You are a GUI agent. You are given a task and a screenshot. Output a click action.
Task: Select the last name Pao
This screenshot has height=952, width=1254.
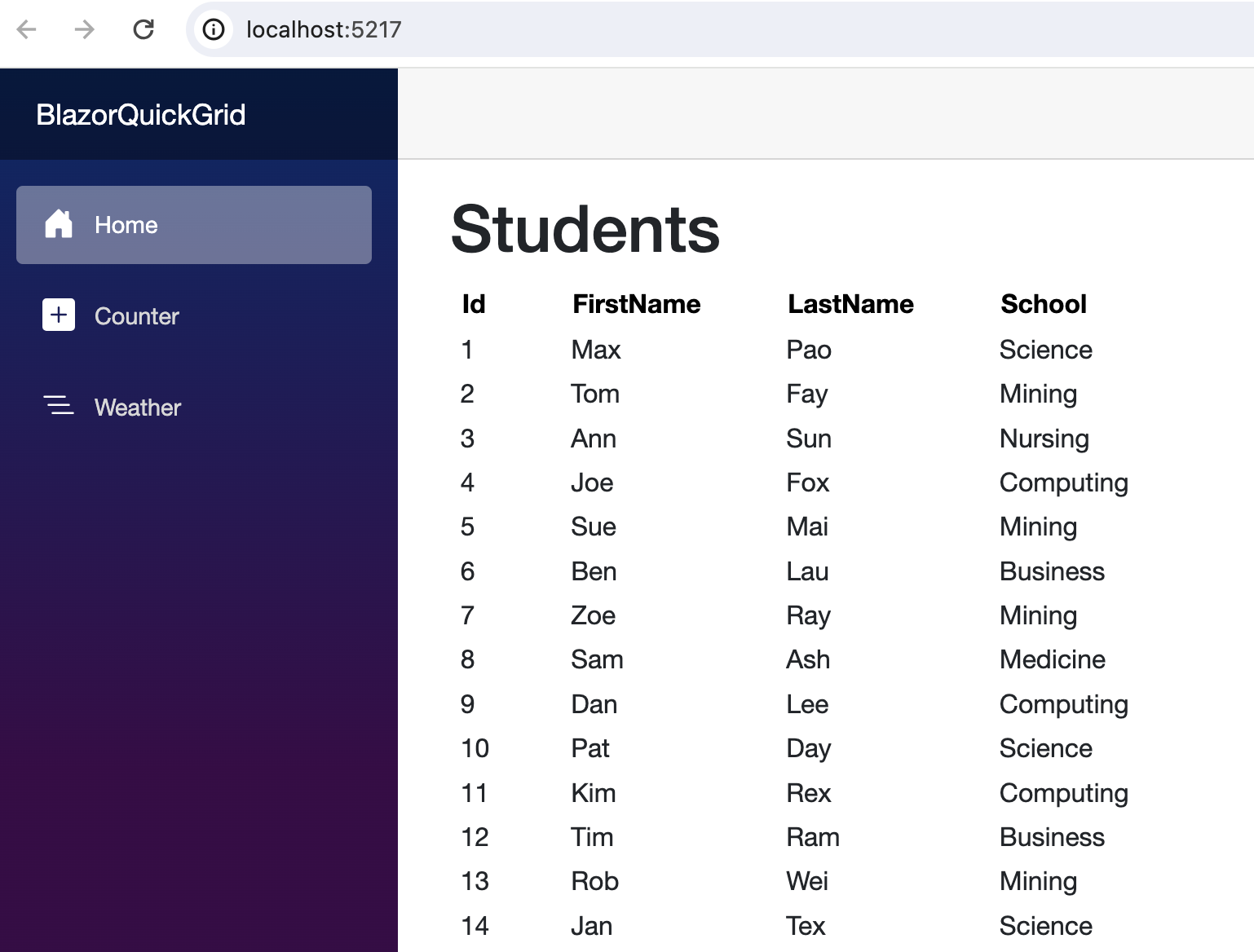(x=809, y=350)
